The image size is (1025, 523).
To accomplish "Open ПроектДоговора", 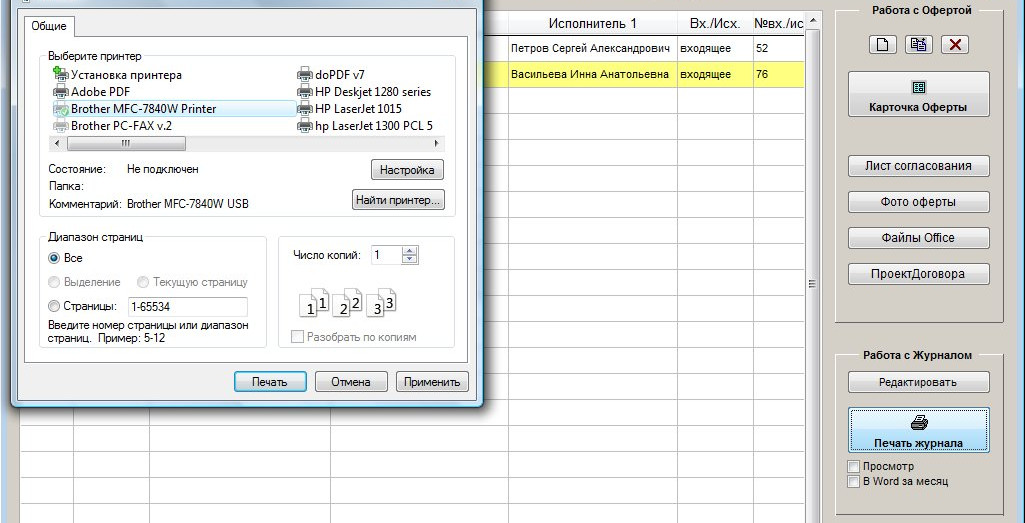I will click(918, 273).
